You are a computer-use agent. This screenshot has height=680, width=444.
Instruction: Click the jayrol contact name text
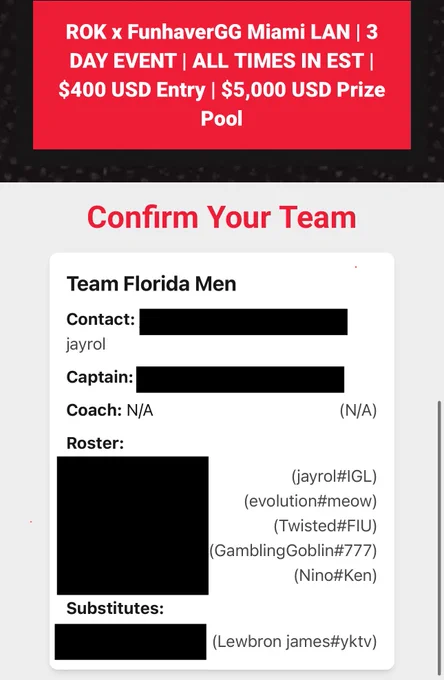tap(86, 345)
